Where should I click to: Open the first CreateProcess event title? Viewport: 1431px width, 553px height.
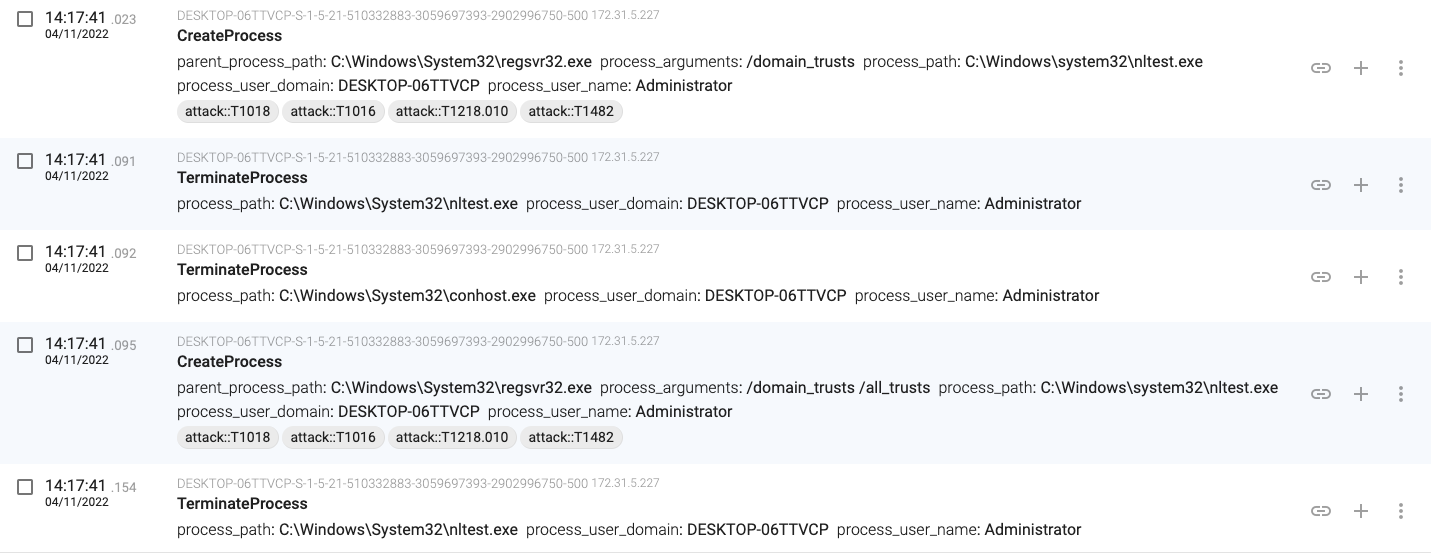pyautogui.click(x=229, y=35)
